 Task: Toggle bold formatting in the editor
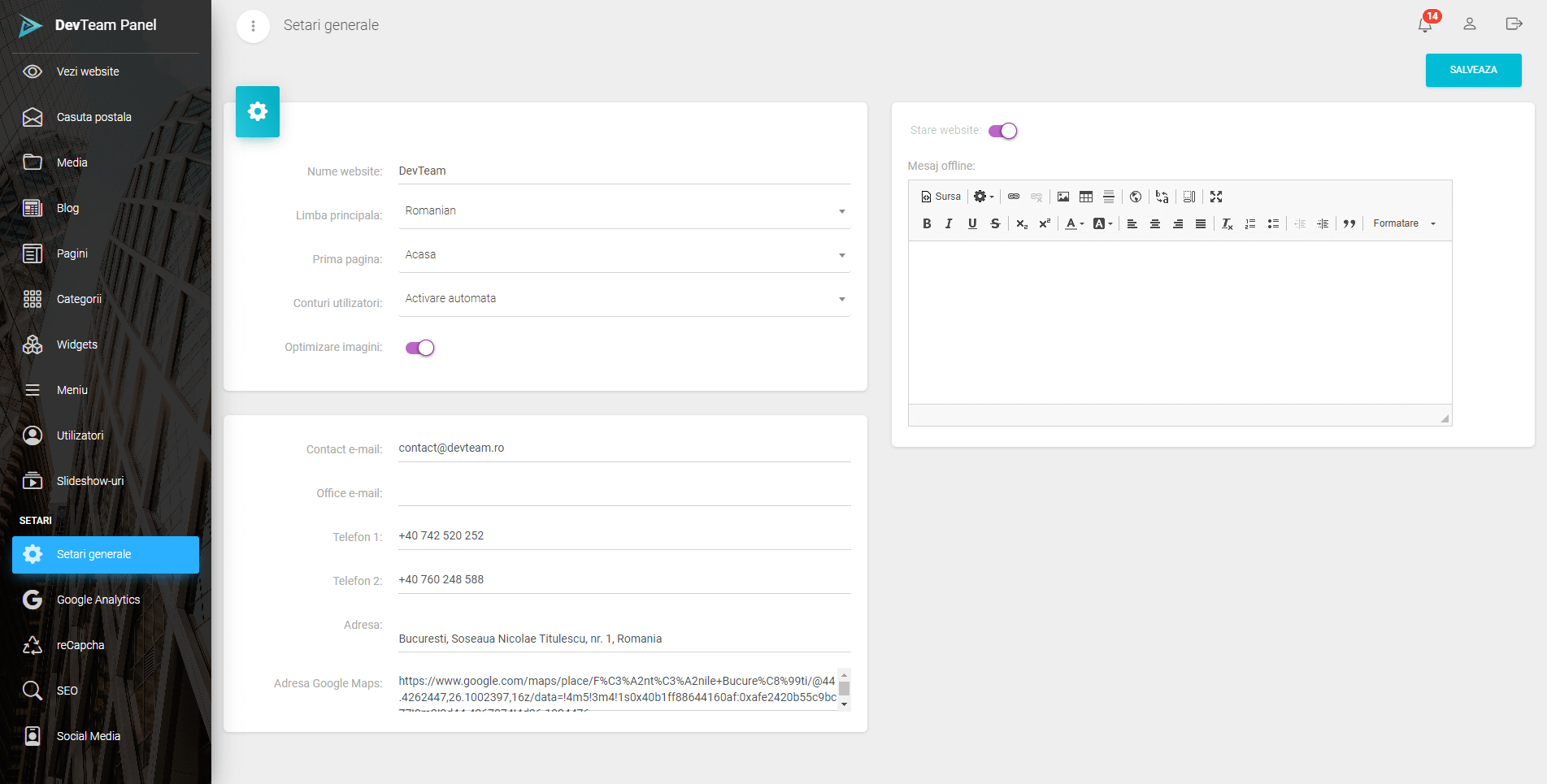click(927, 223)
